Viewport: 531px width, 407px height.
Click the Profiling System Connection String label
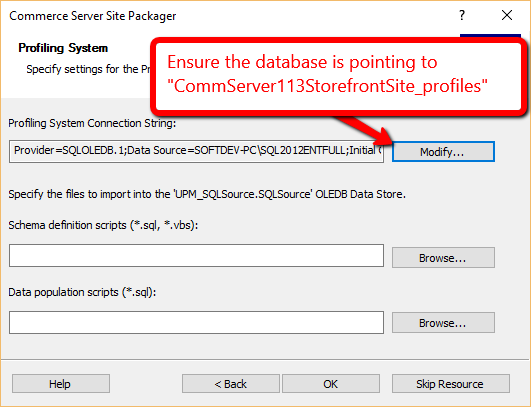pos(92,123)
